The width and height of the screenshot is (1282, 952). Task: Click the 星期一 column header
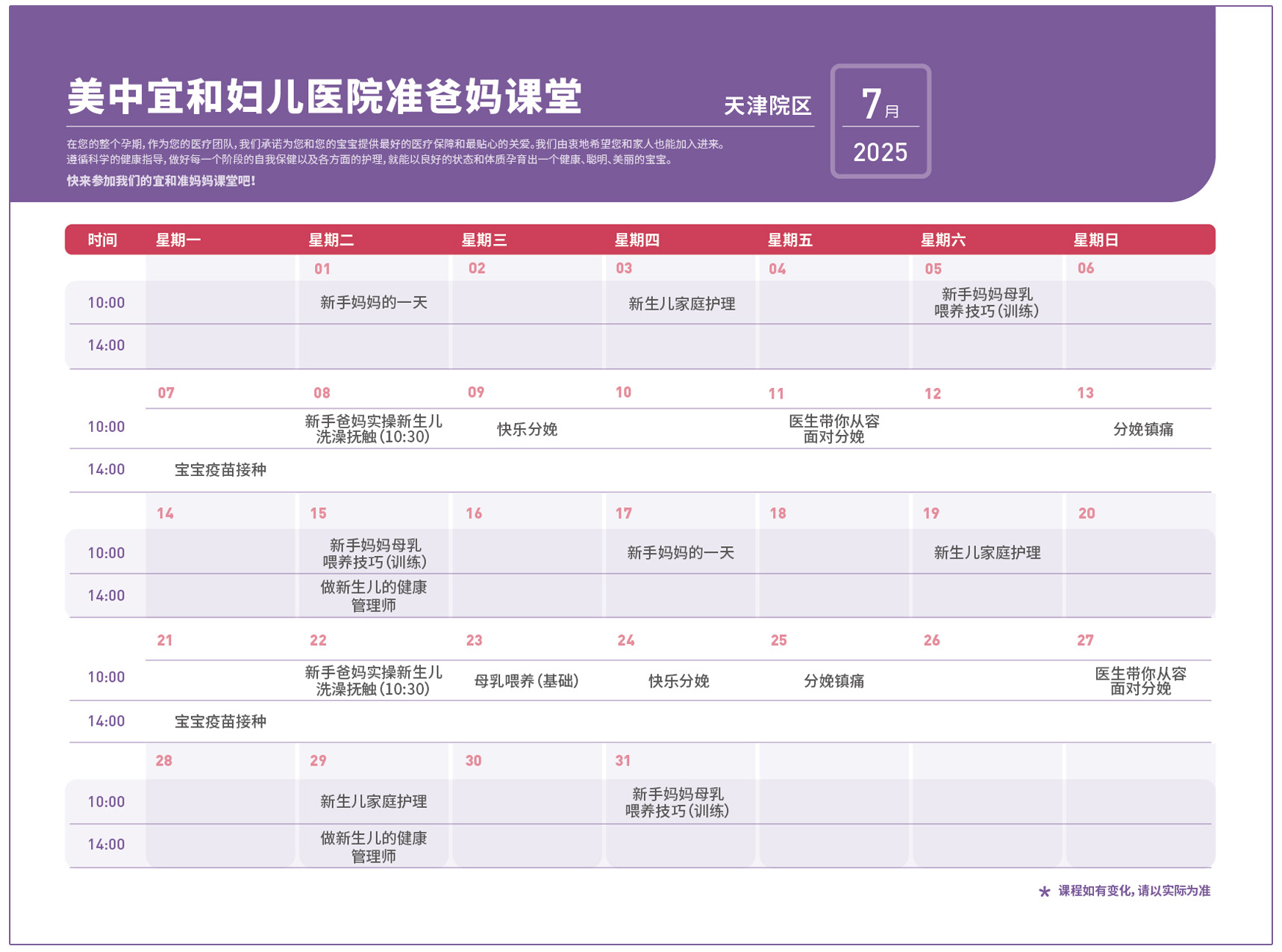point(178,240)
